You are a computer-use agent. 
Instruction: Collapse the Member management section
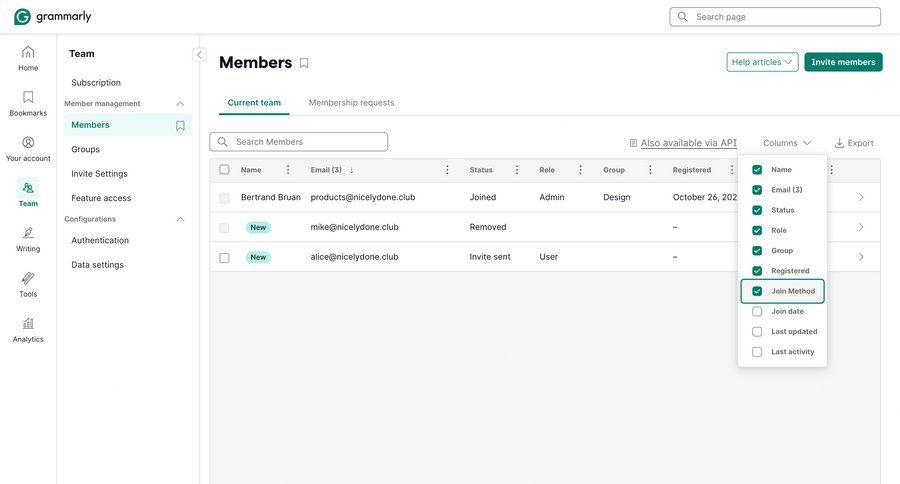tap(180, 104)
